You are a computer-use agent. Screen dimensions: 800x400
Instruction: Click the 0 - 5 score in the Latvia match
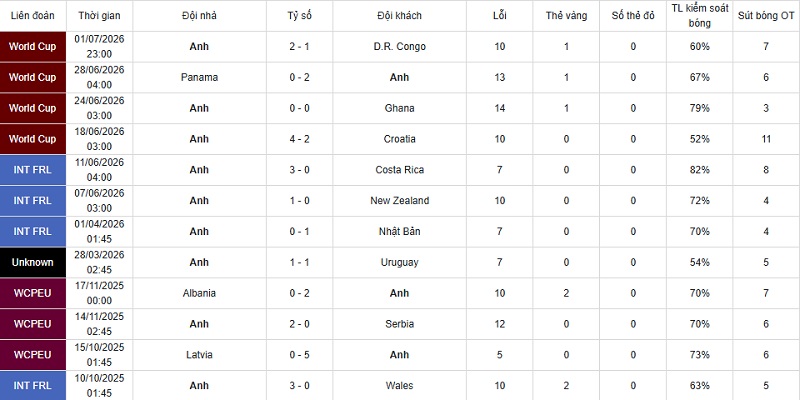coord(299,355)
